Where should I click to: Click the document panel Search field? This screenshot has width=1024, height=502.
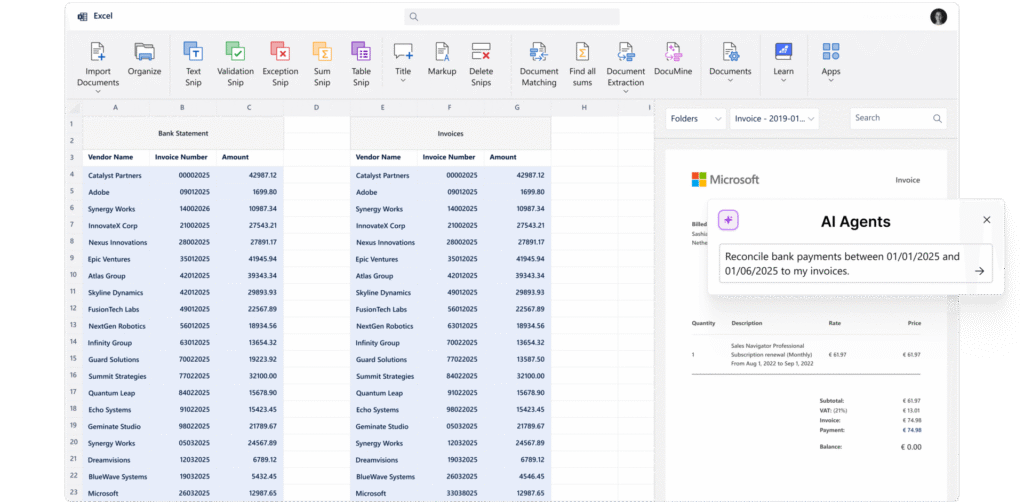[x=898, y=118]
